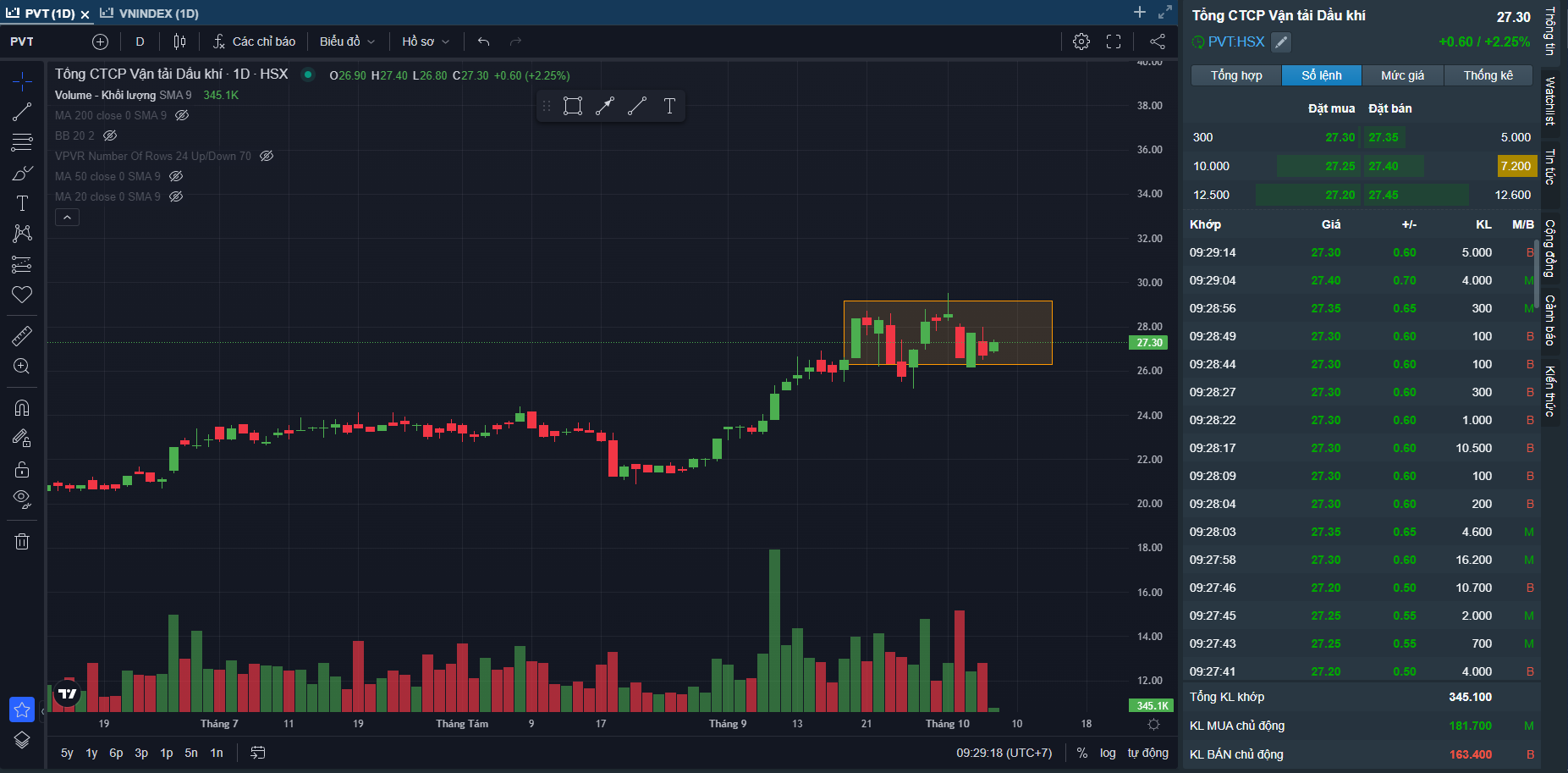This screenshot has height=773, width=1568.
Task: Show the BB 20 2 indicator
Action: tap(110, 135)
